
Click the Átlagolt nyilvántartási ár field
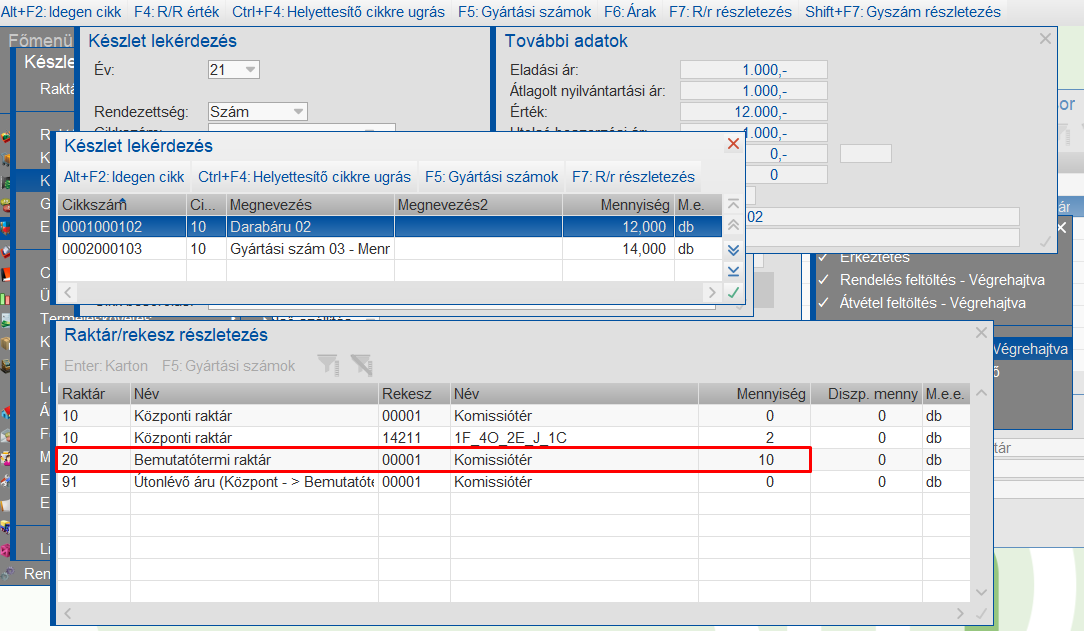(x=754, y=91)
